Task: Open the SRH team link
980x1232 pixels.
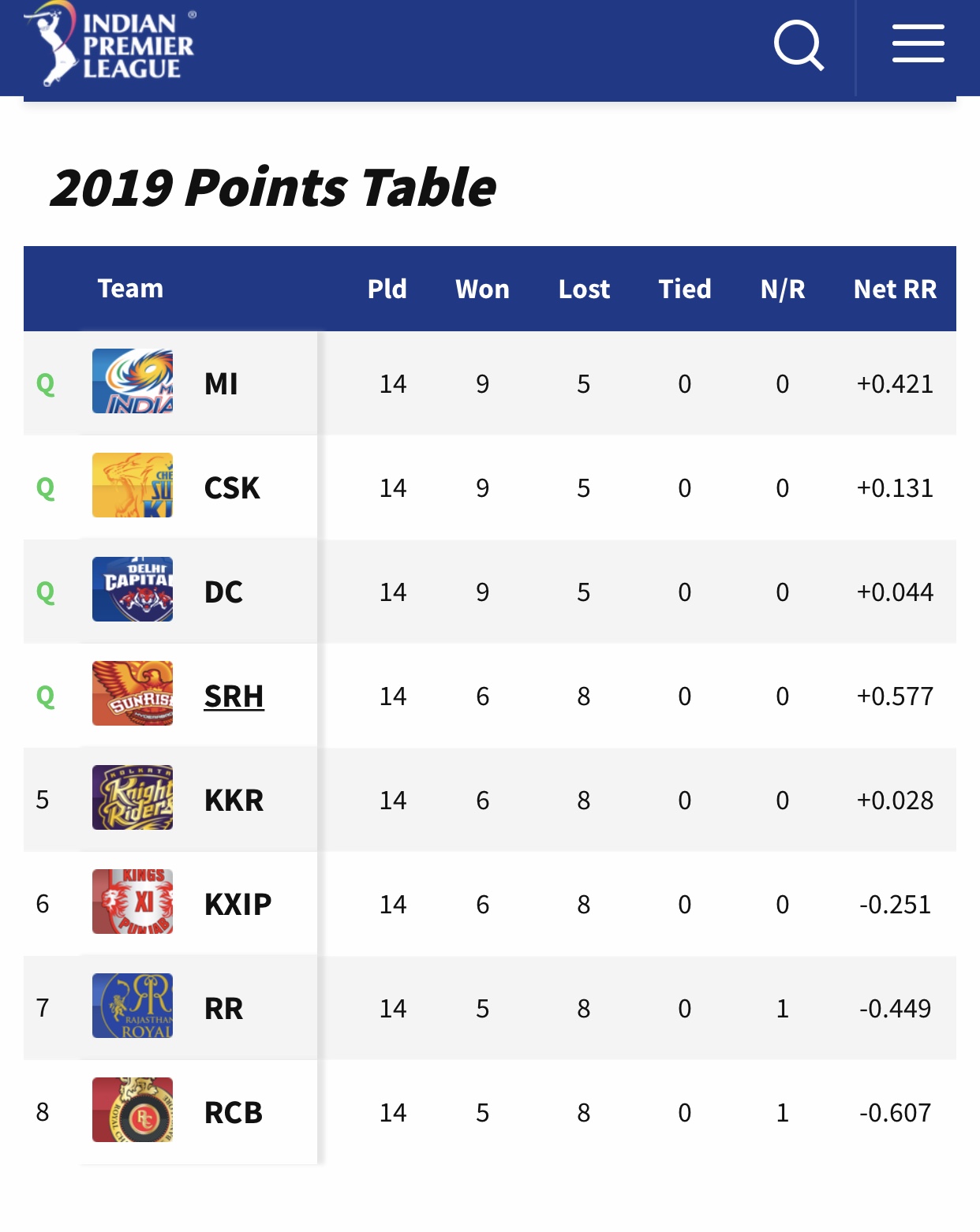Action: click(234, 696)
